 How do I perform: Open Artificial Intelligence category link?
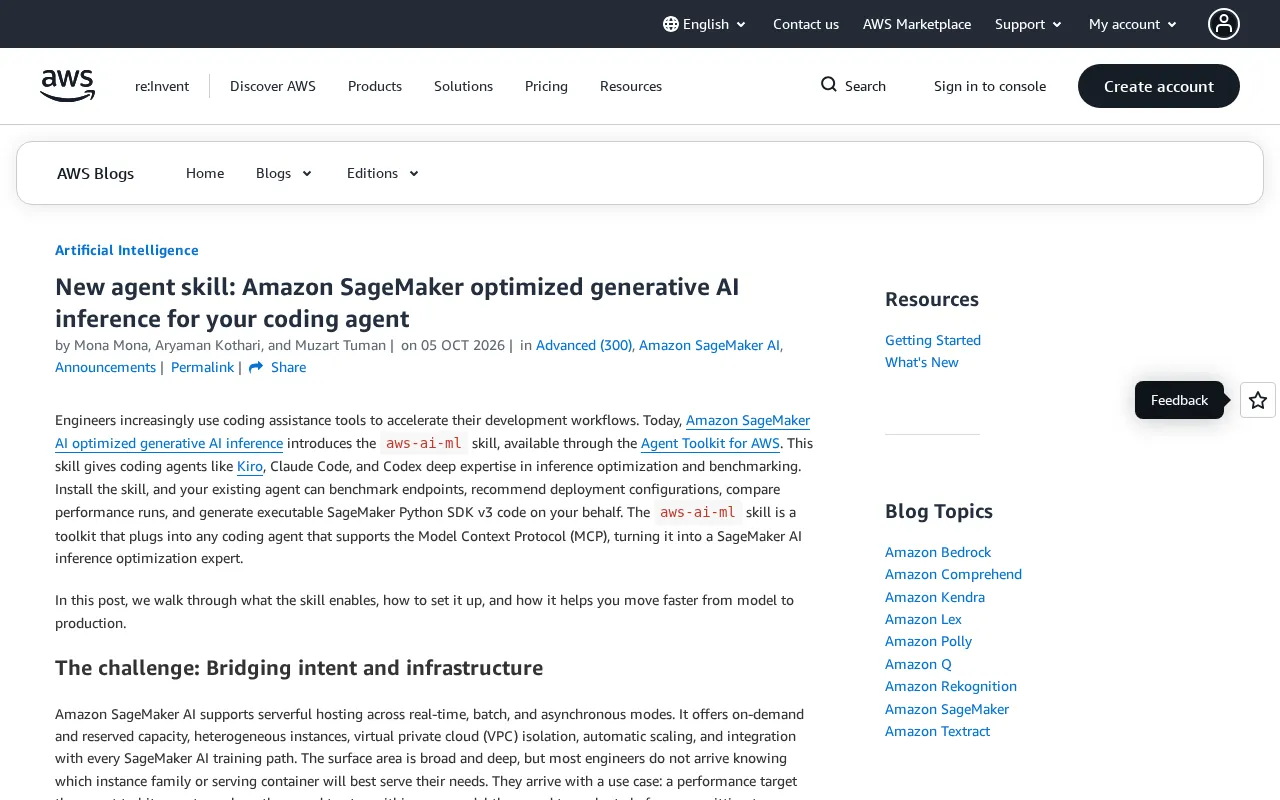[127, 250]
